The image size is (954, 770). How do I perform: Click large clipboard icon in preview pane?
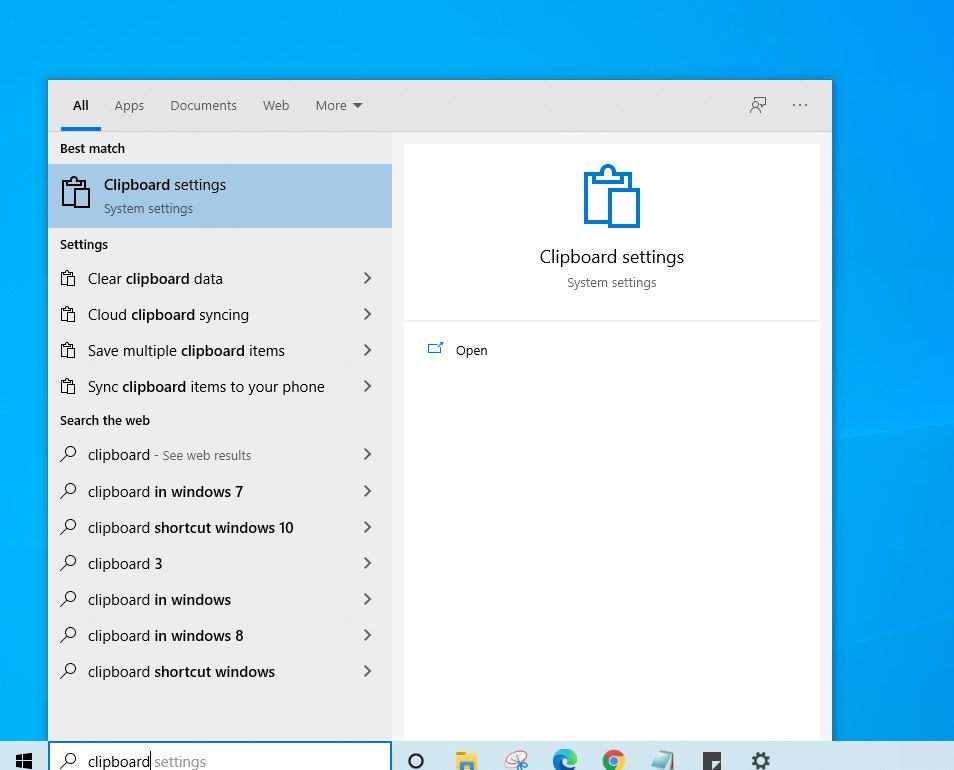tap(611, 196)
